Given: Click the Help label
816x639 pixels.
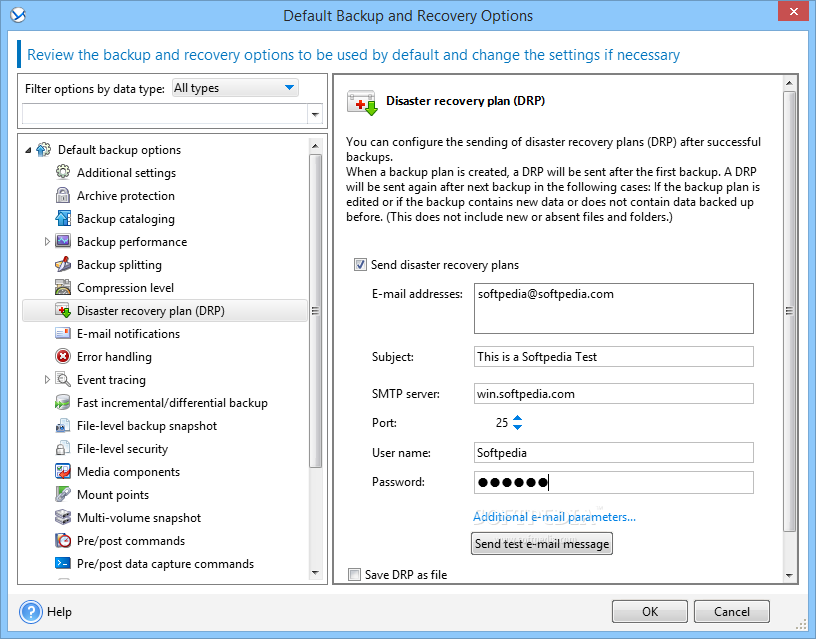Looking at the screenshot, I should (x=59, y=611).
